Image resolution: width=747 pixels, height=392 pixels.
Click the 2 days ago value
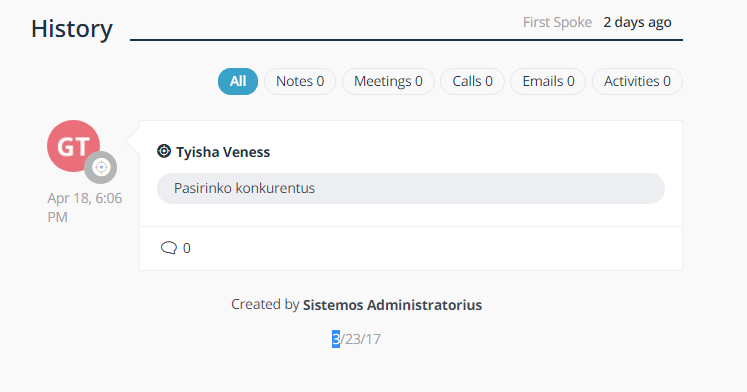pos(637,22)
